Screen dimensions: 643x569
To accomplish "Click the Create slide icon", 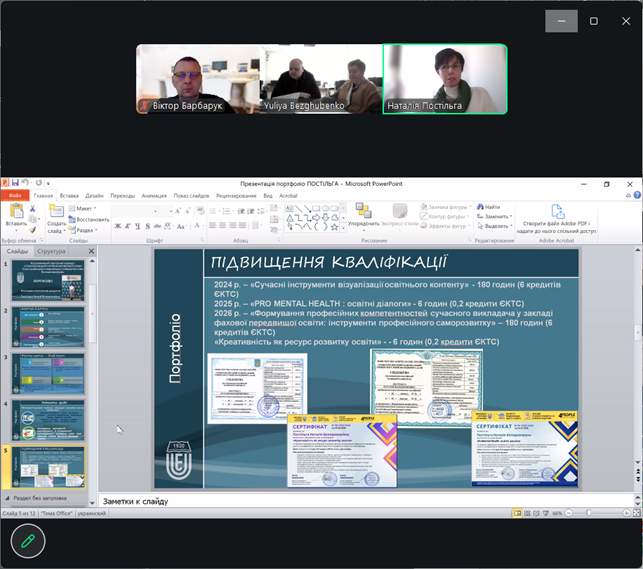I will click(x=56, y=211).
